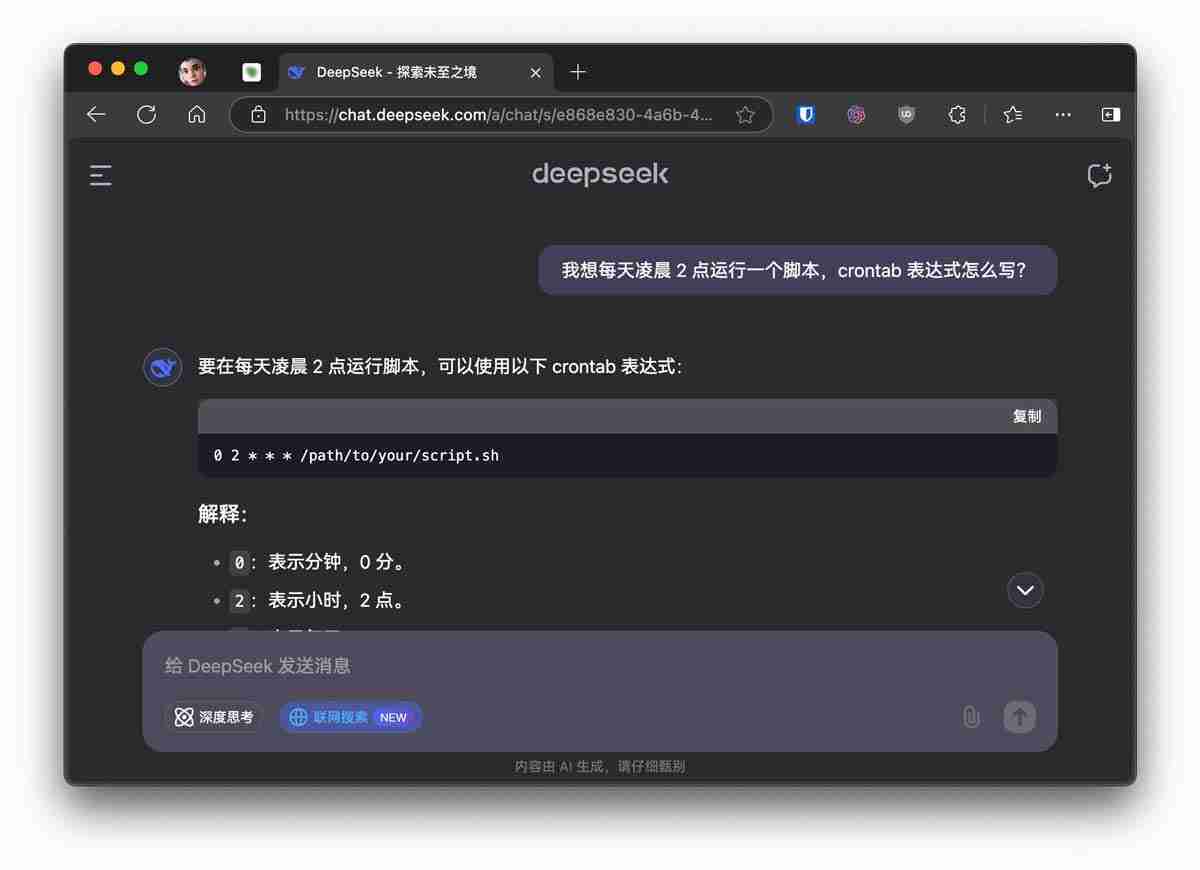View site security via the address bar padlock
This screenshot has width=1200, height=870.
257,114
